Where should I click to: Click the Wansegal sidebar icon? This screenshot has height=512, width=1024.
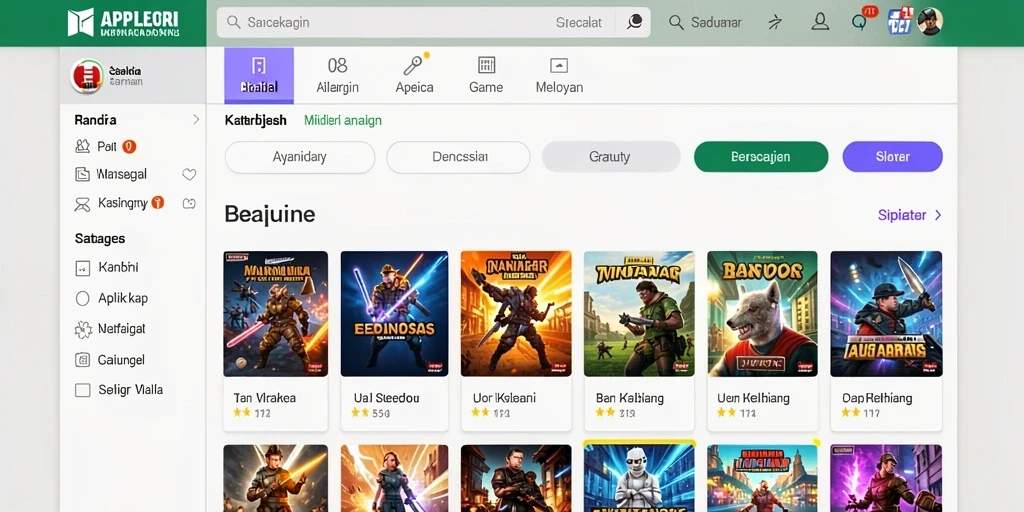[x=82, y=174]
